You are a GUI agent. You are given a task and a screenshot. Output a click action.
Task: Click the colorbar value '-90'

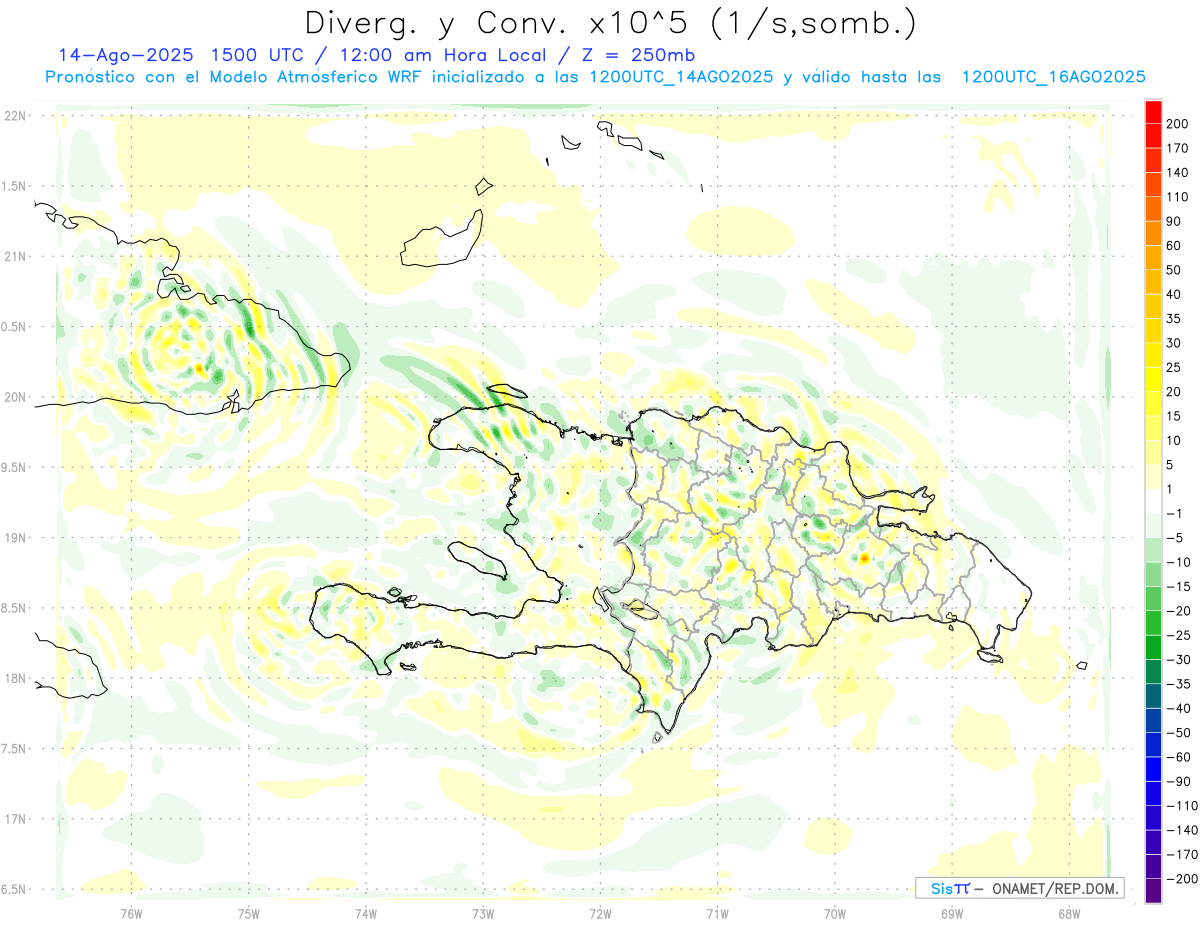(1180, 782)
